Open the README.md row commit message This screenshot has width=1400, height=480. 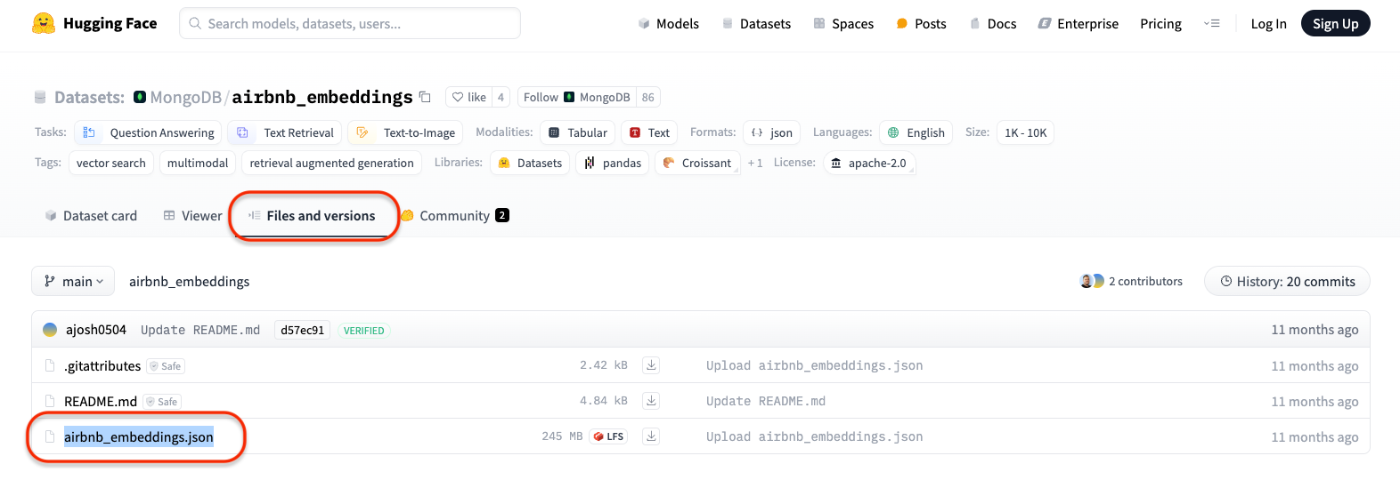(766, 401)
